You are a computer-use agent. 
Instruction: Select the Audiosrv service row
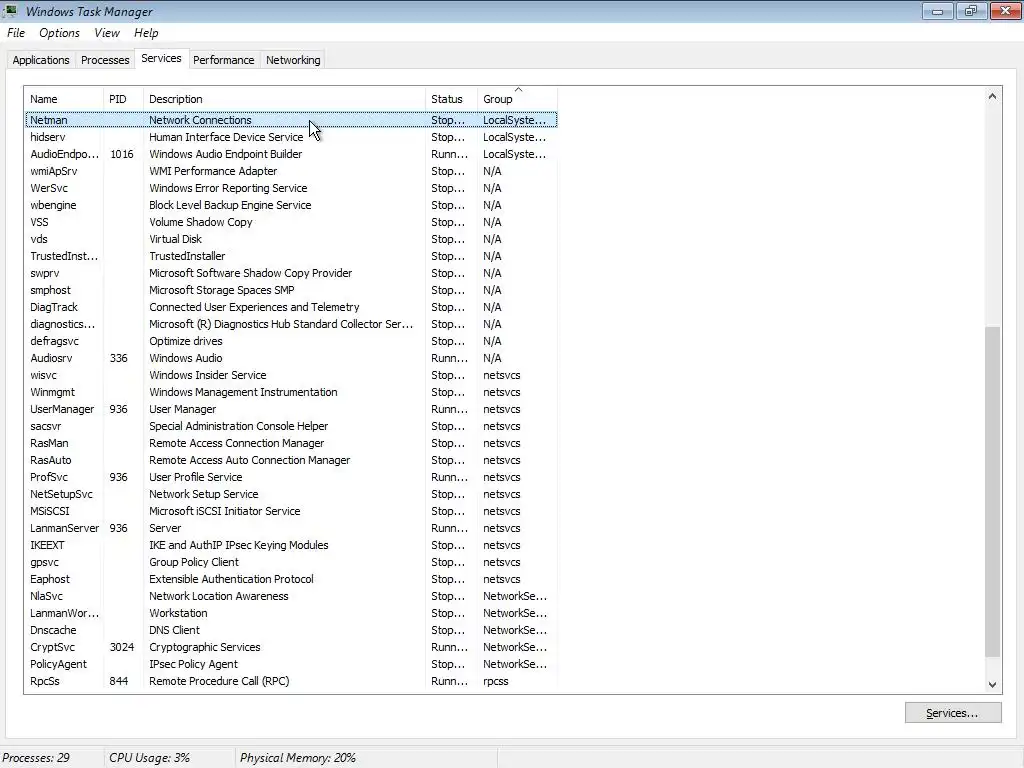click(x=291, y=358)
